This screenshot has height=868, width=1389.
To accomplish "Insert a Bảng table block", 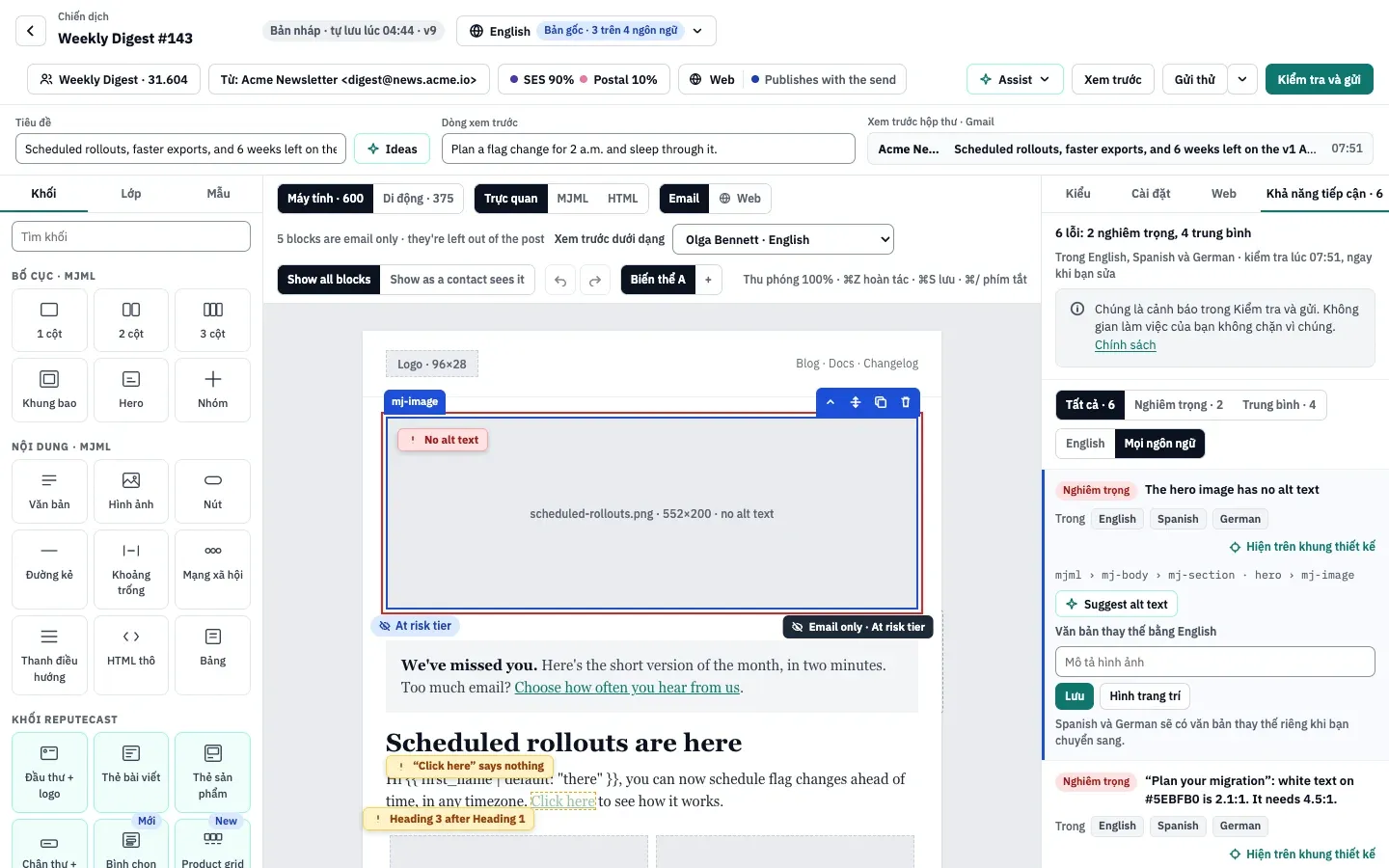I will [213, 655].
